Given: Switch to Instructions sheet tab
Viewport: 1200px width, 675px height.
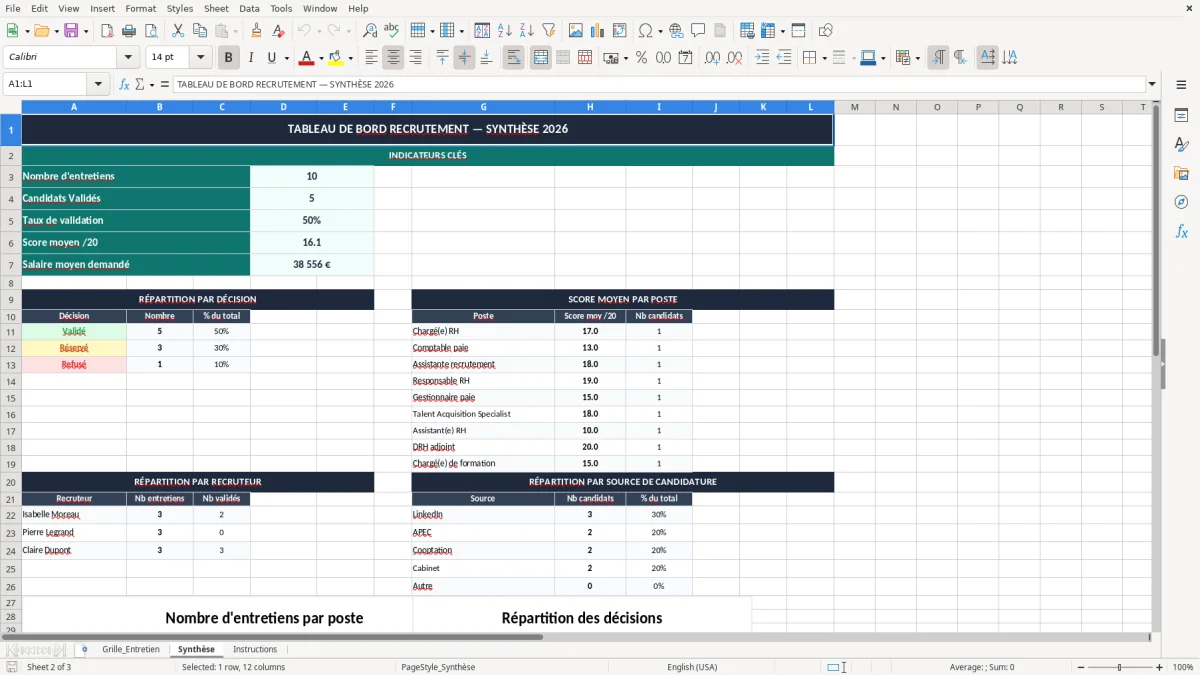Looking at the screenshot, I should pyautogui.click(x=255, y=649).
